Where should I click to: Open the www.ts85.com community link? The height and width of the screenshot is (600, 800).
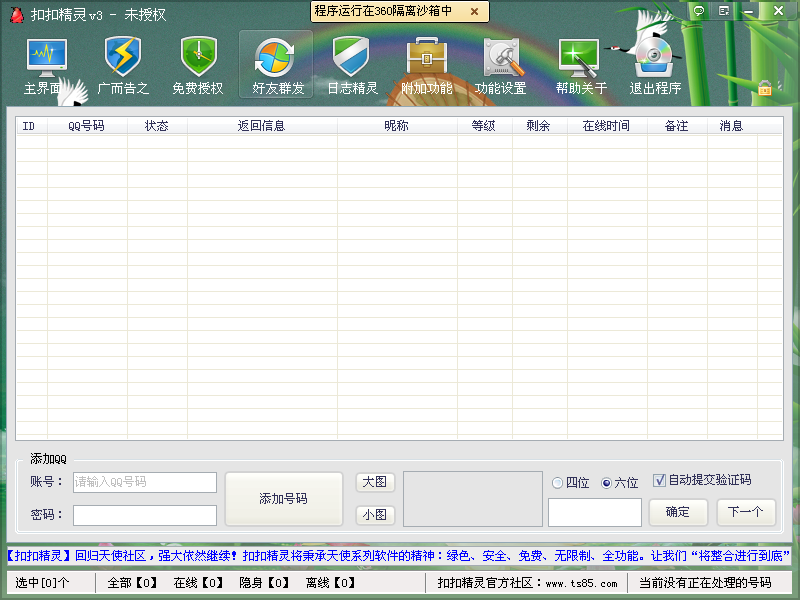coord(581,583)
